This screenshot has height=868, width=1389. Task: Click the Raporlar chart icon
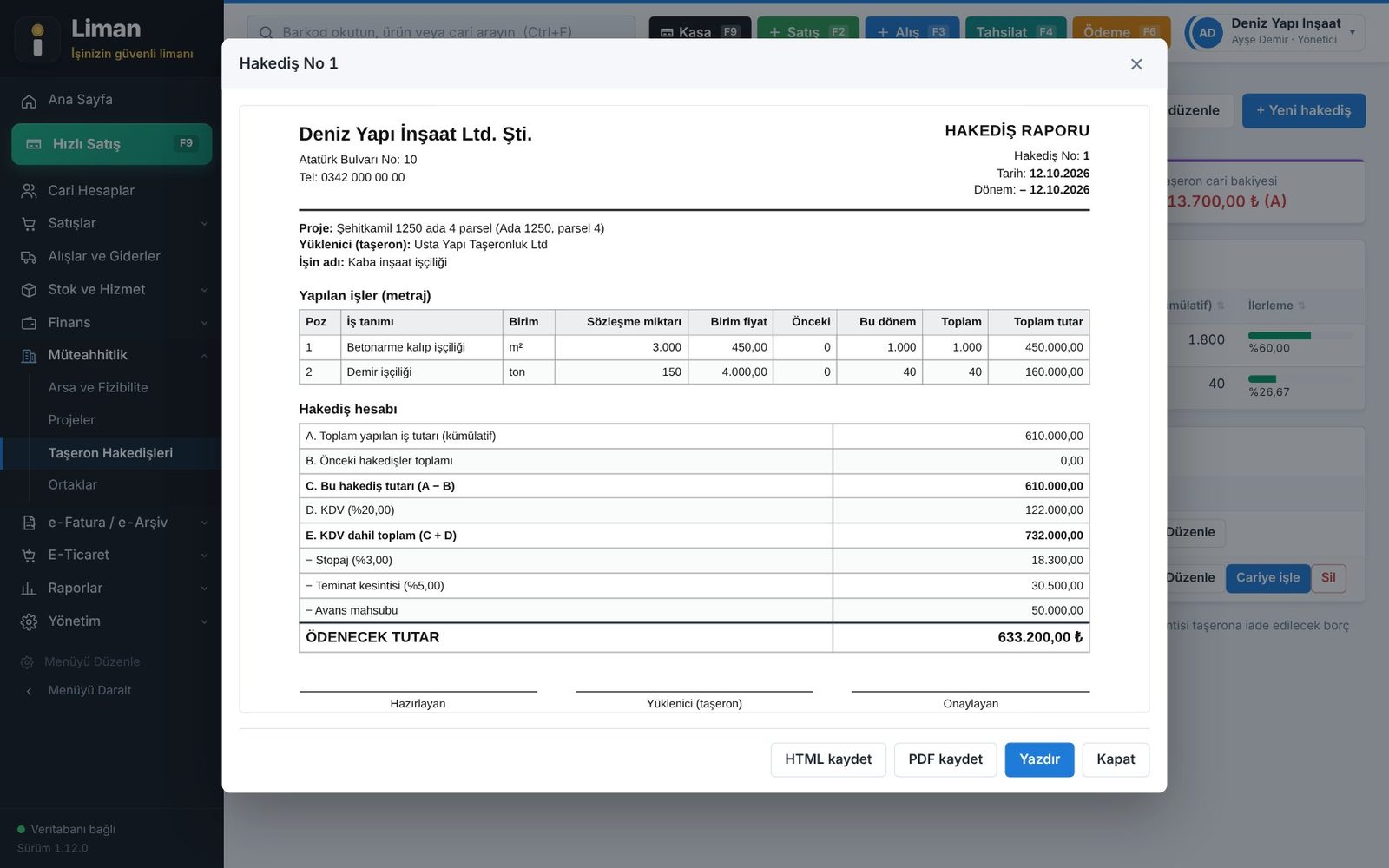[x=29, y=589]
